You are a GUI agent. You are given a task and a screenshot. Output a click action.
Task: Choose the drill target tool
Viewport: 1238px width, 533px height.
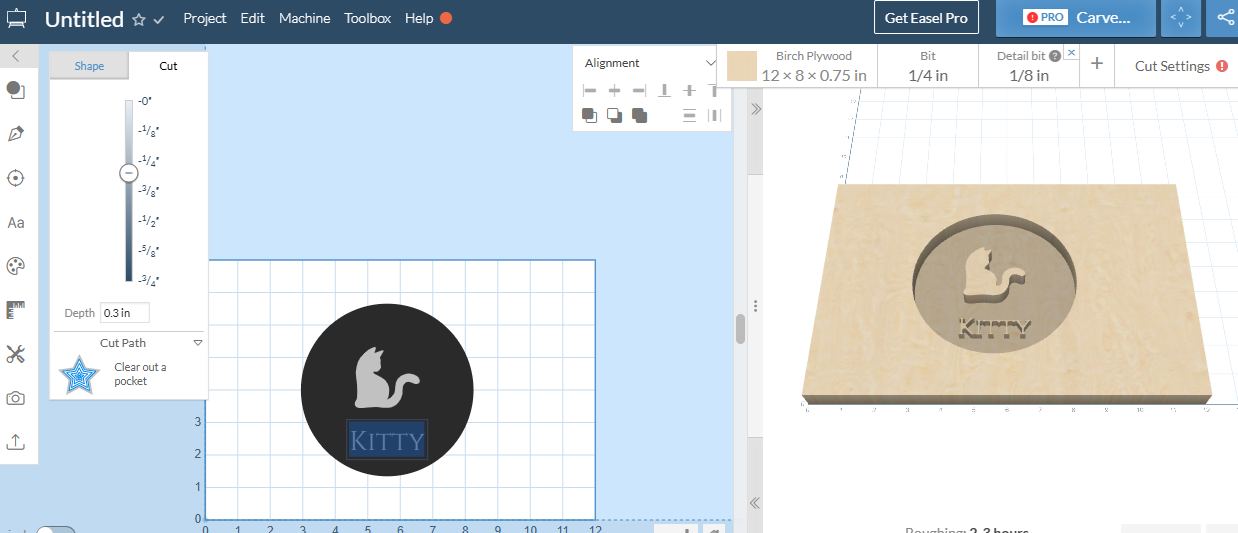point(15,178)
